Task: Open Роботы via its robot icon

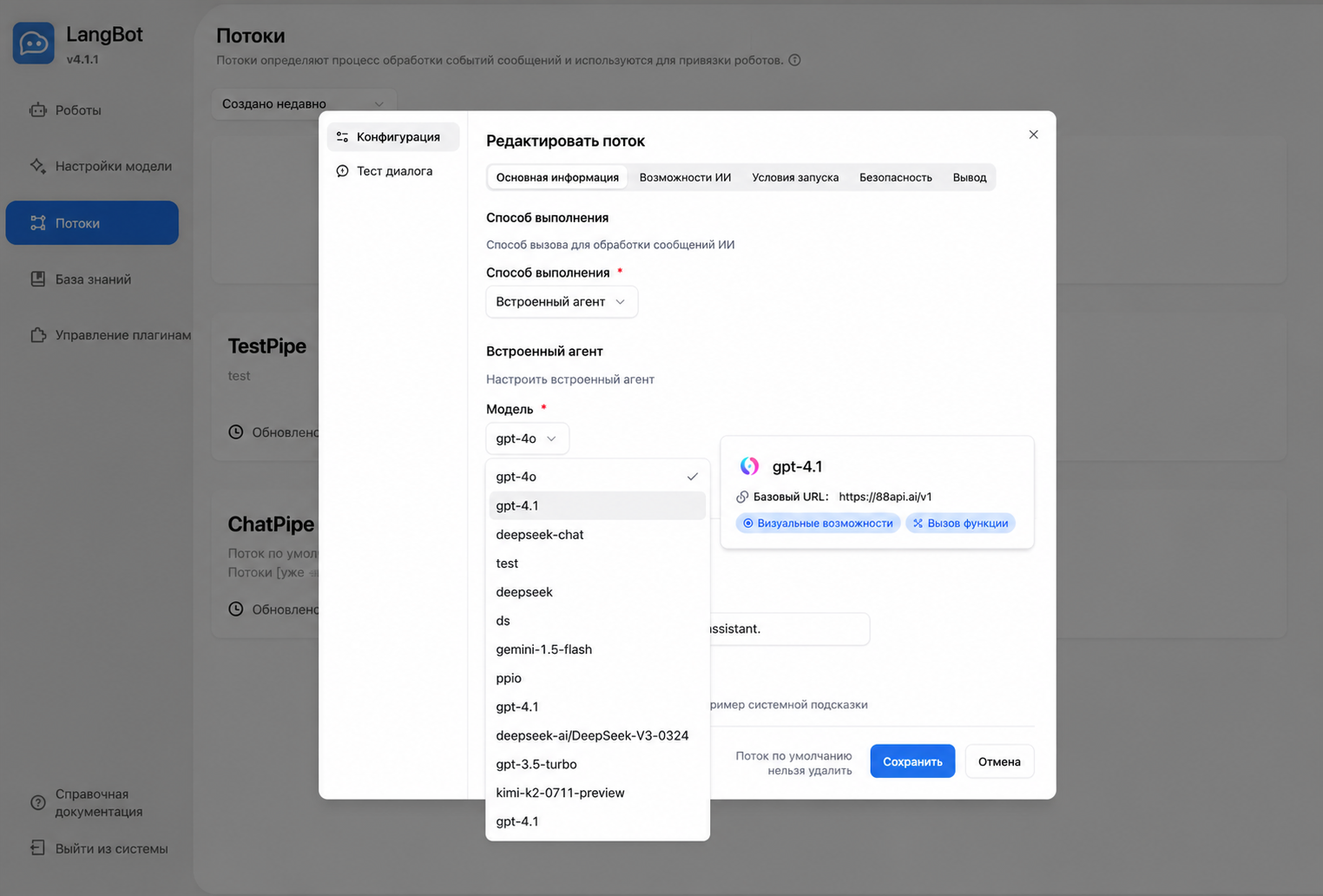Action: (38, 110)
